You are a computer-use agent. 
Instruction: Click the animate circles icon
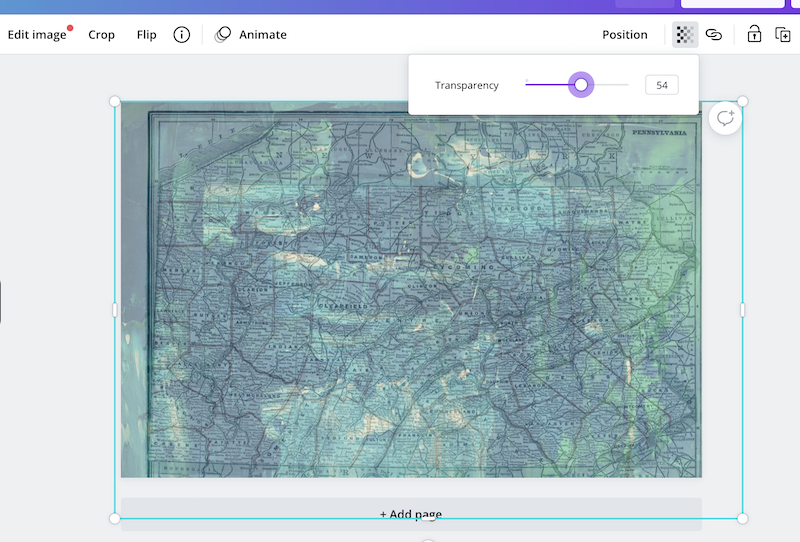pos(222,35)
